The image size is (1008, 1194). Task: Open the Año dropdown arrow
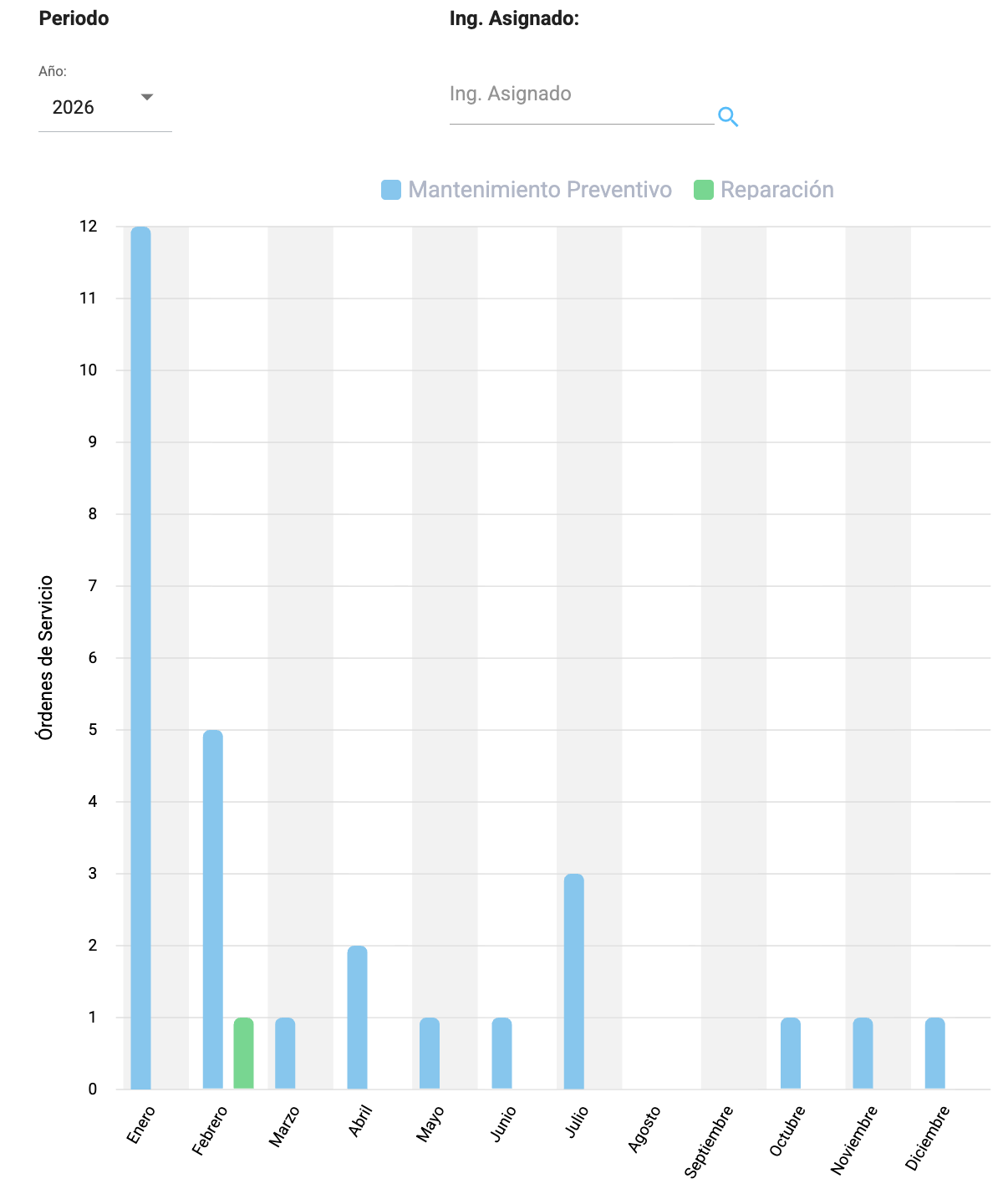(147, 98)
